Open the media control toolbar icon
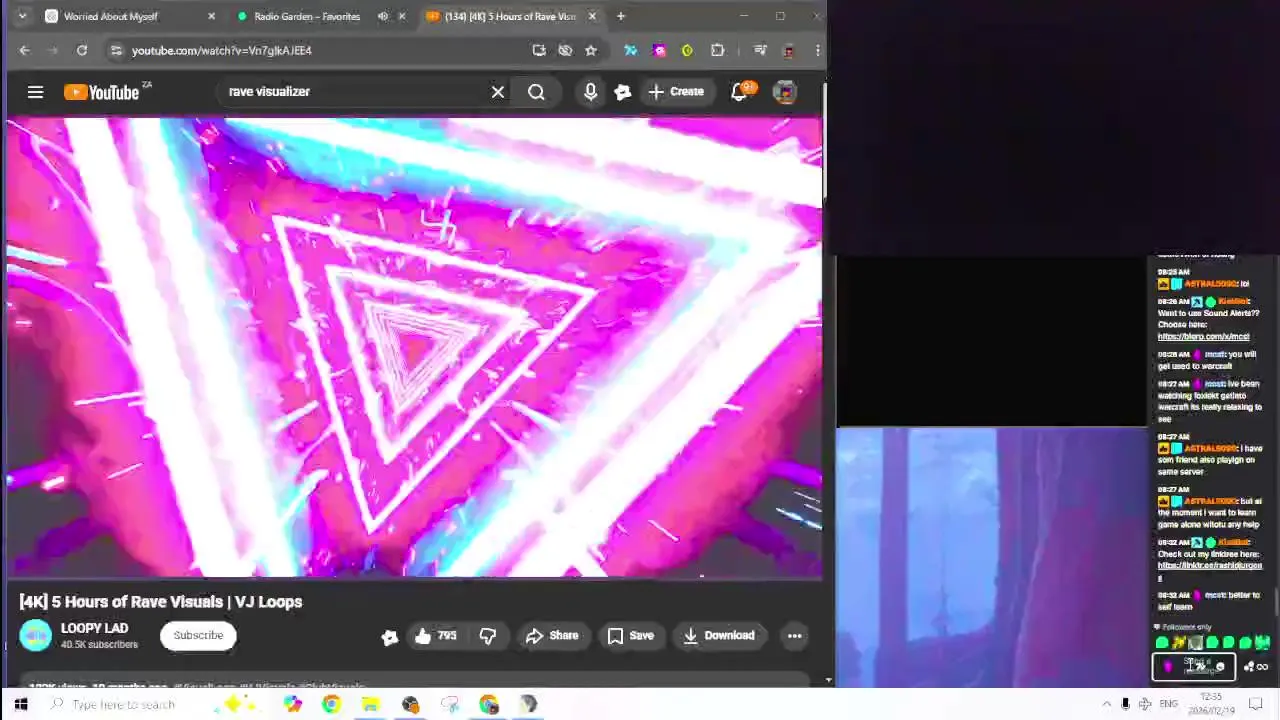This screenshot has height=720, width=1280. (760, 50)
